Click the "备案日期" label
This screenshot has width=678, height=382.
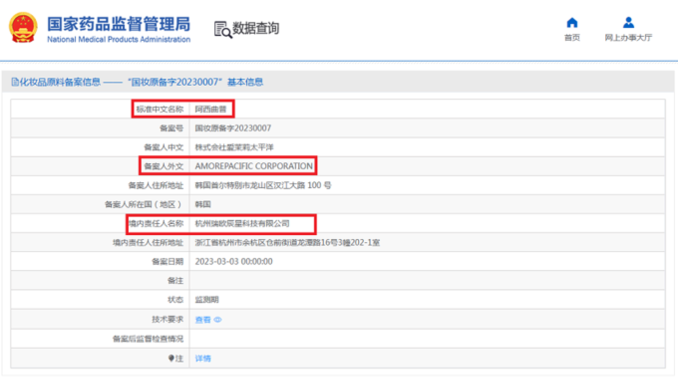point(168,261)
